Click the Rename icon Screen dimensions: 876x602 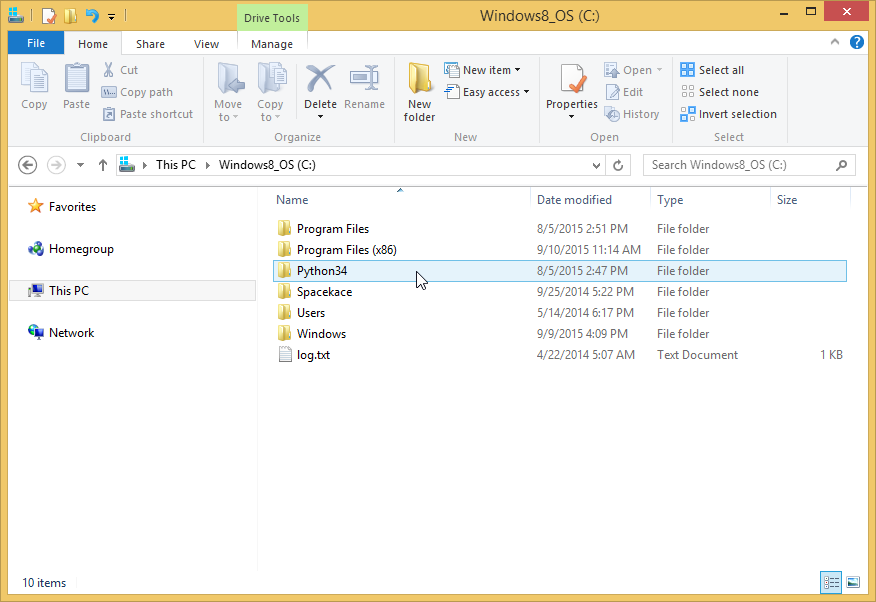364,78
